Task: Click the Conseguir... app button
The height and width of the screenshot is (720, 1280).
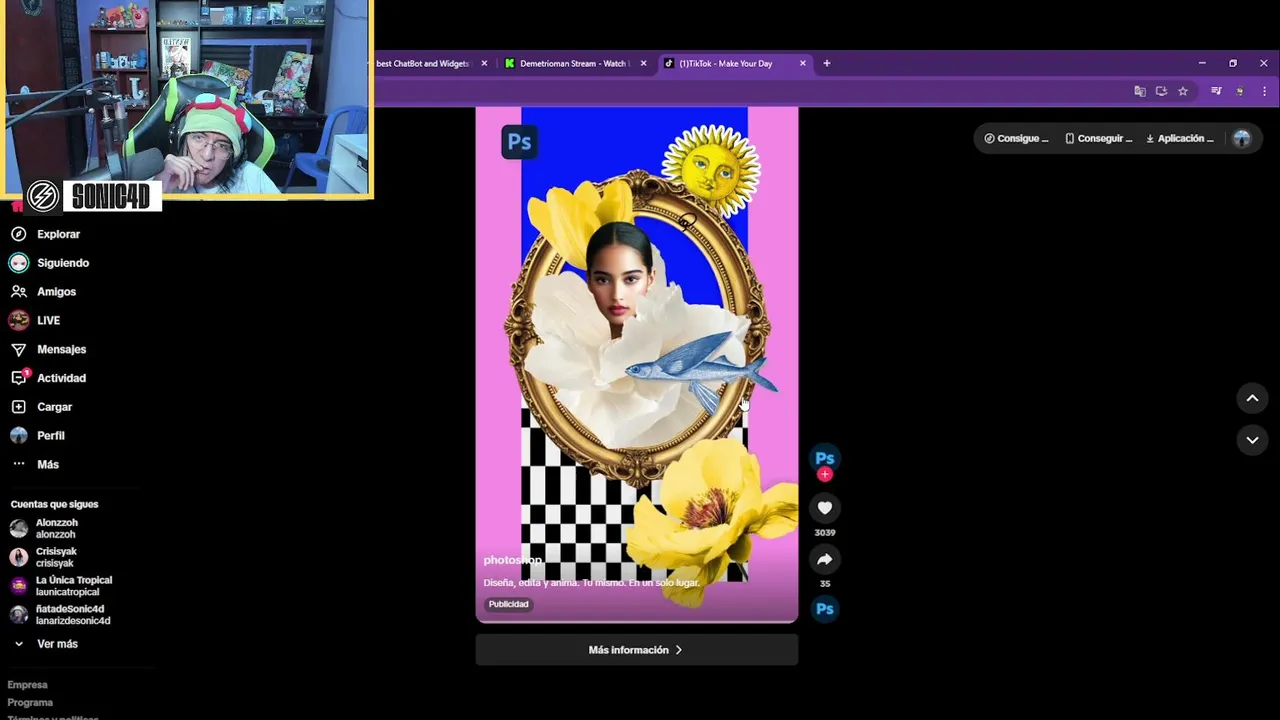Action: [1099, 139]
